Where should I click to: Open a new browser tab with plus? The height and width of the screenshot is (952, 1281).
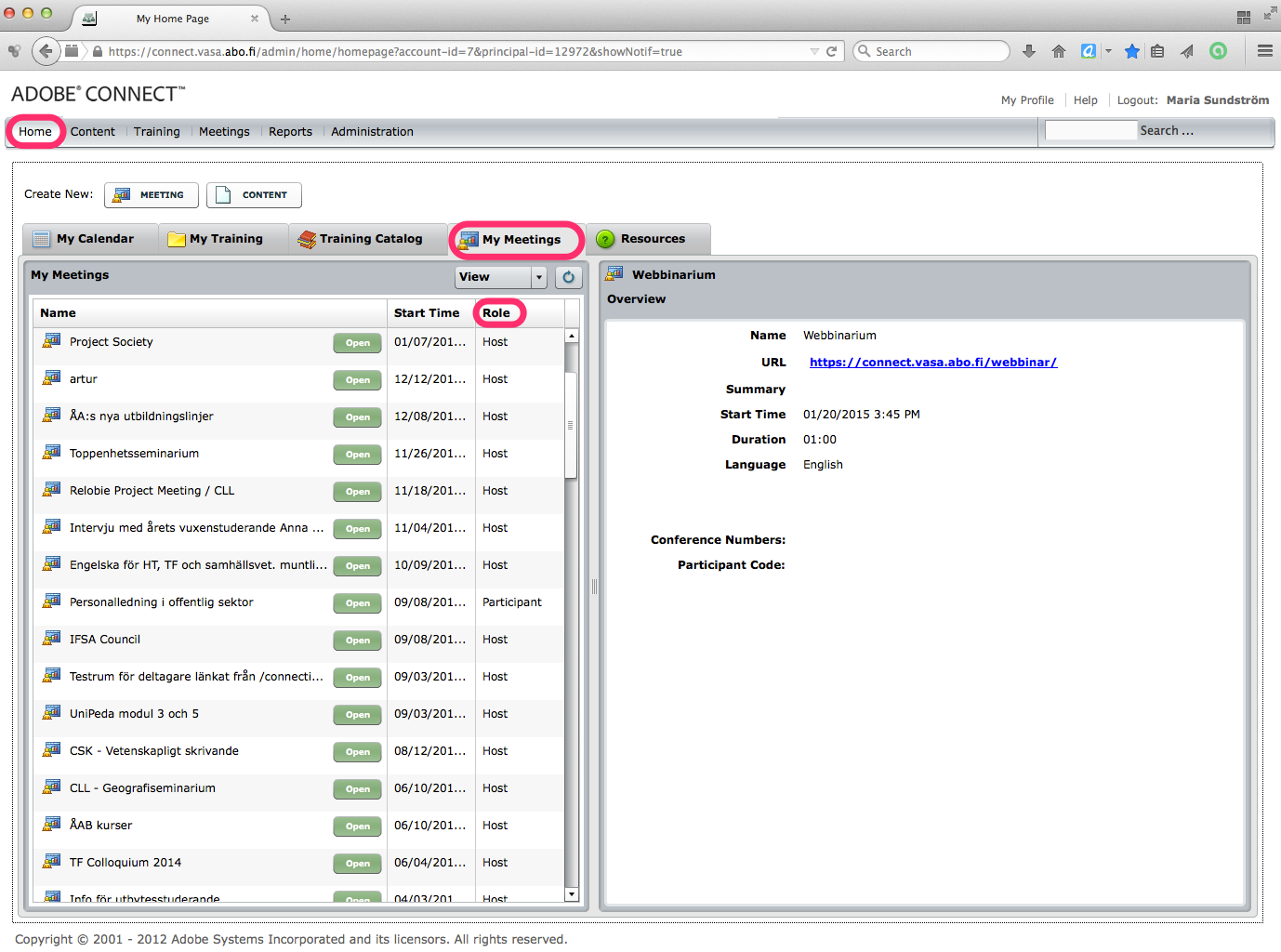pos(285,19)
